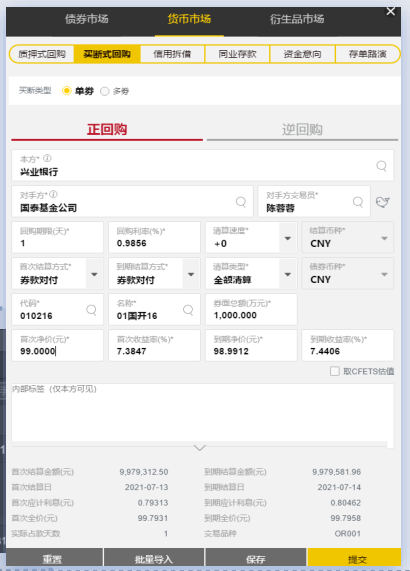Click search icon in 本方 field
Viewport: 410px width, 571px height.
pyautogui.click(x=381, y=166)
